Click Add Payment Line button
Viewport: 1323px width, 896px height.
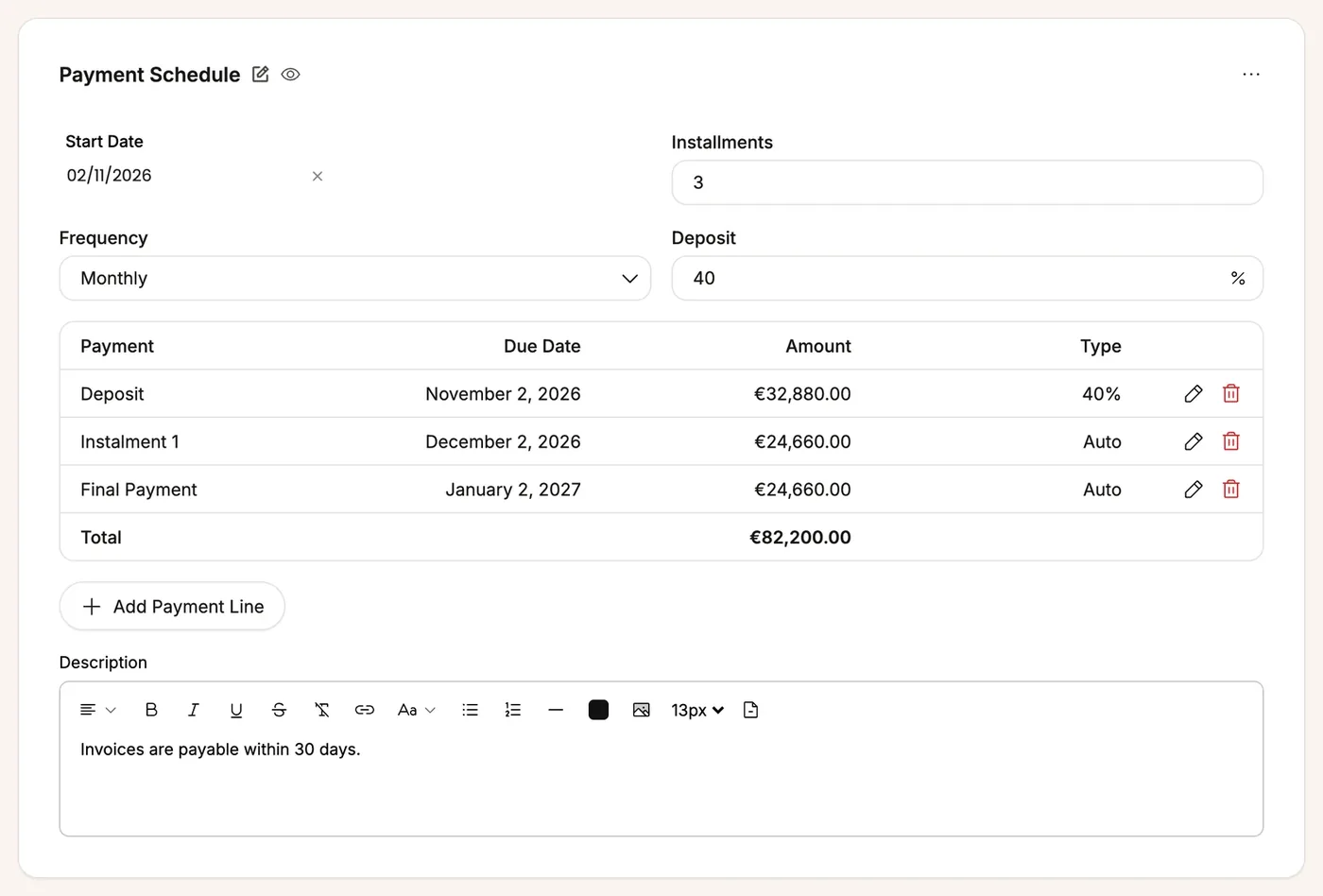tap(172, 606)
